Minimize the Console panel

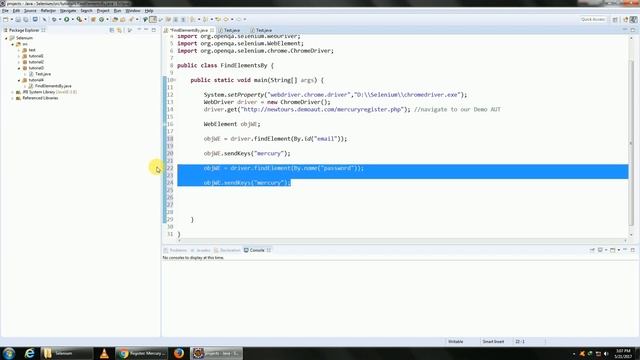[x=625, y=250]
